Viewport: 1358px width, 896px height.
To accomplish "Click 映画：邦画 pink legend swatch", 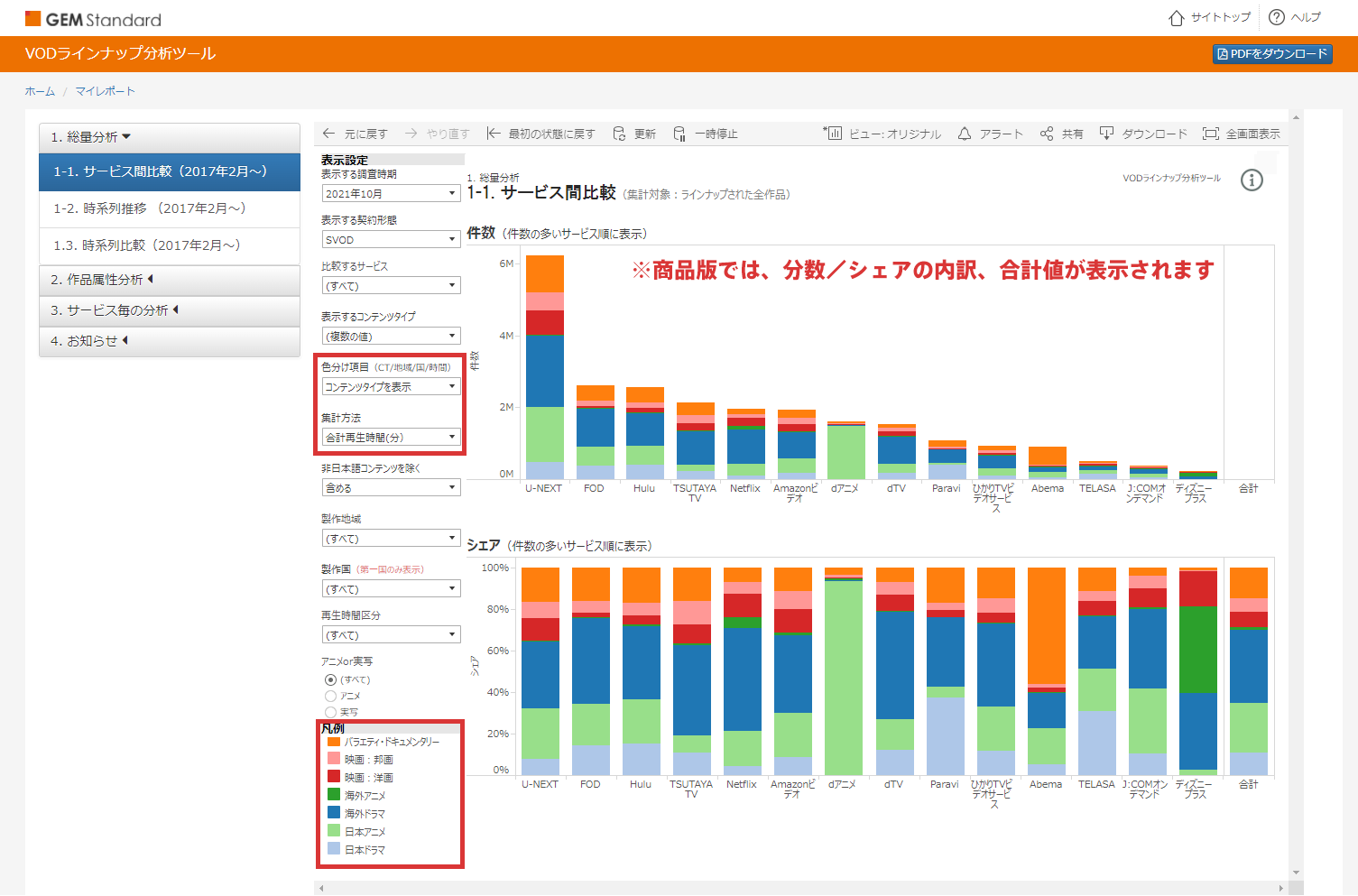I will point(334,760).
